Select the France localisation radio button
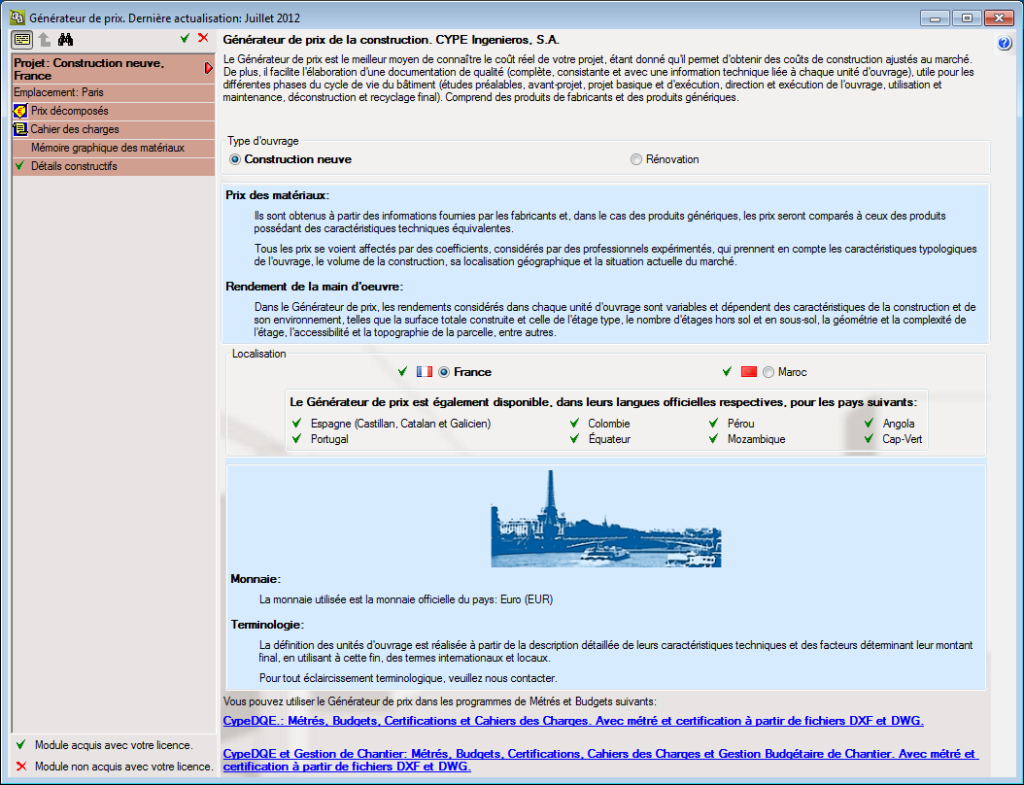This screenshot has height=785, width=1024. point(444,372)
